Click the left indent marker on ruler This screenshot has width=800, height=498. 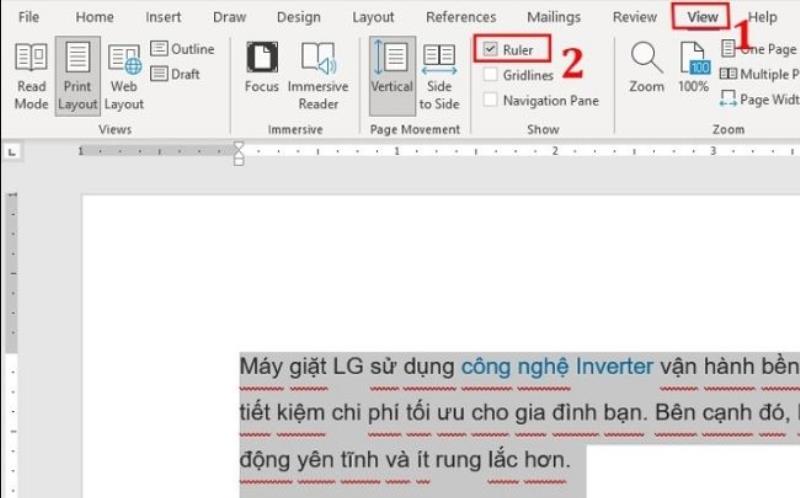point(239,161)
